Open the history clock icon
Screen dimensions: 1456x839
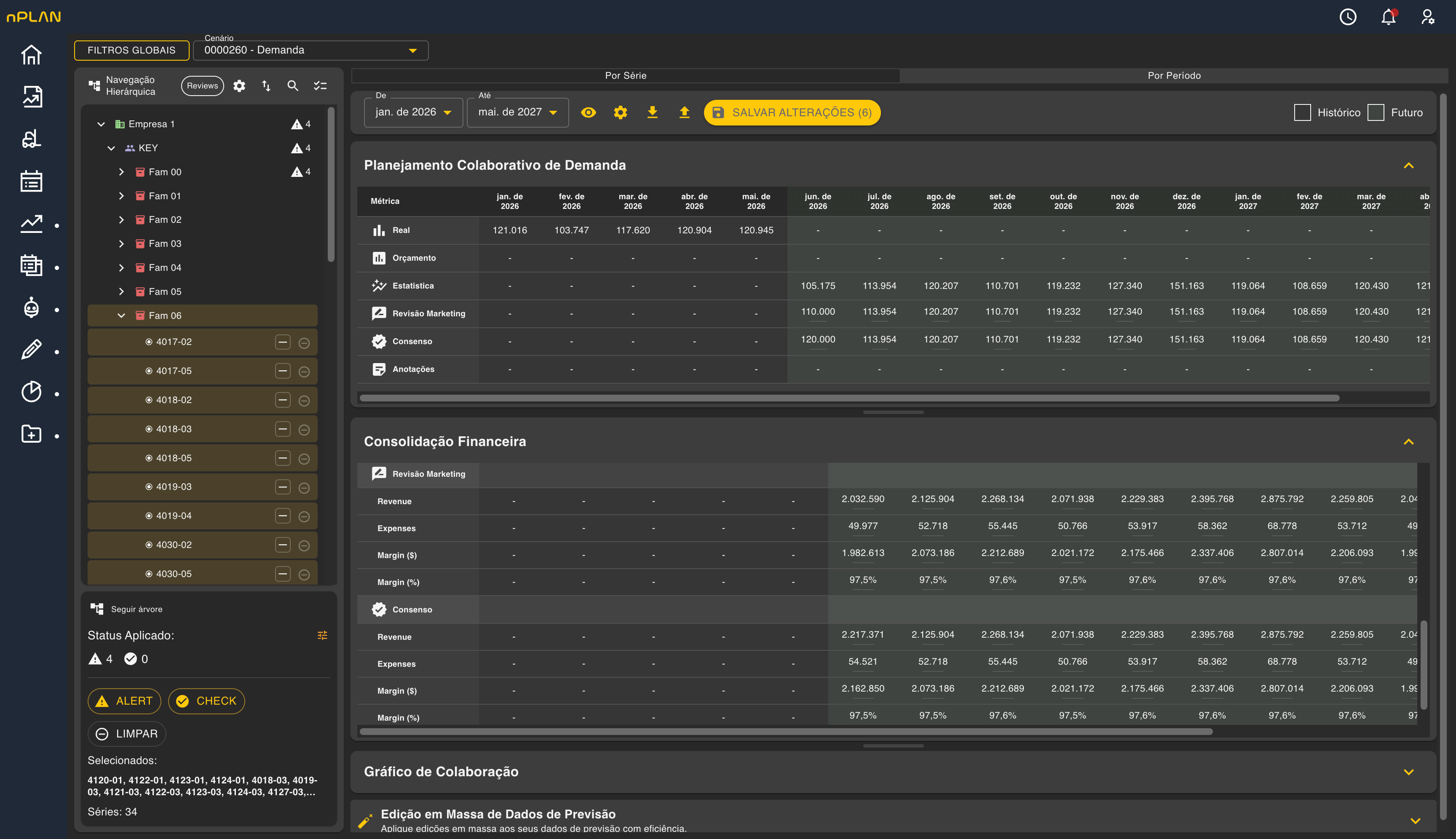tap(1348, 17)
